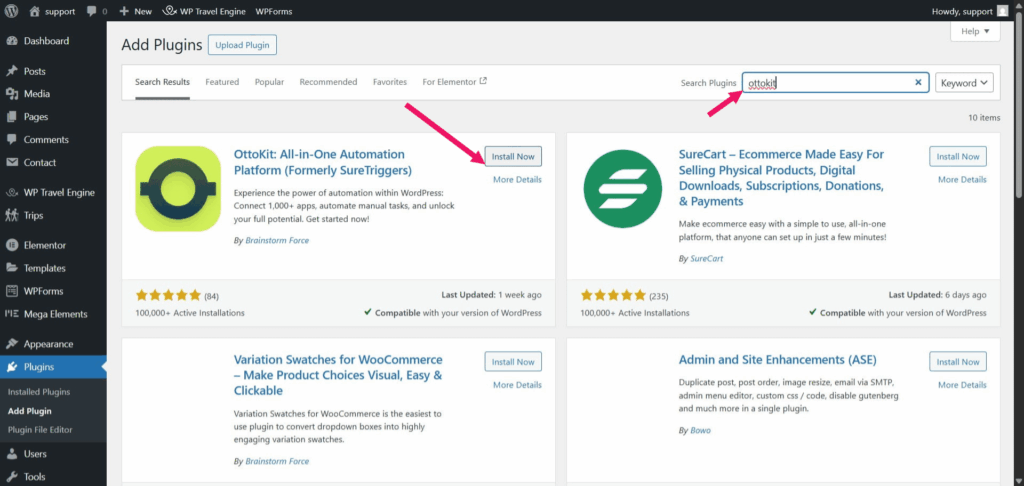Viewport: 1024px width, 486px height.
Task: Open Variation Swatches for WooCommerce title link
Action: point(338,376)
